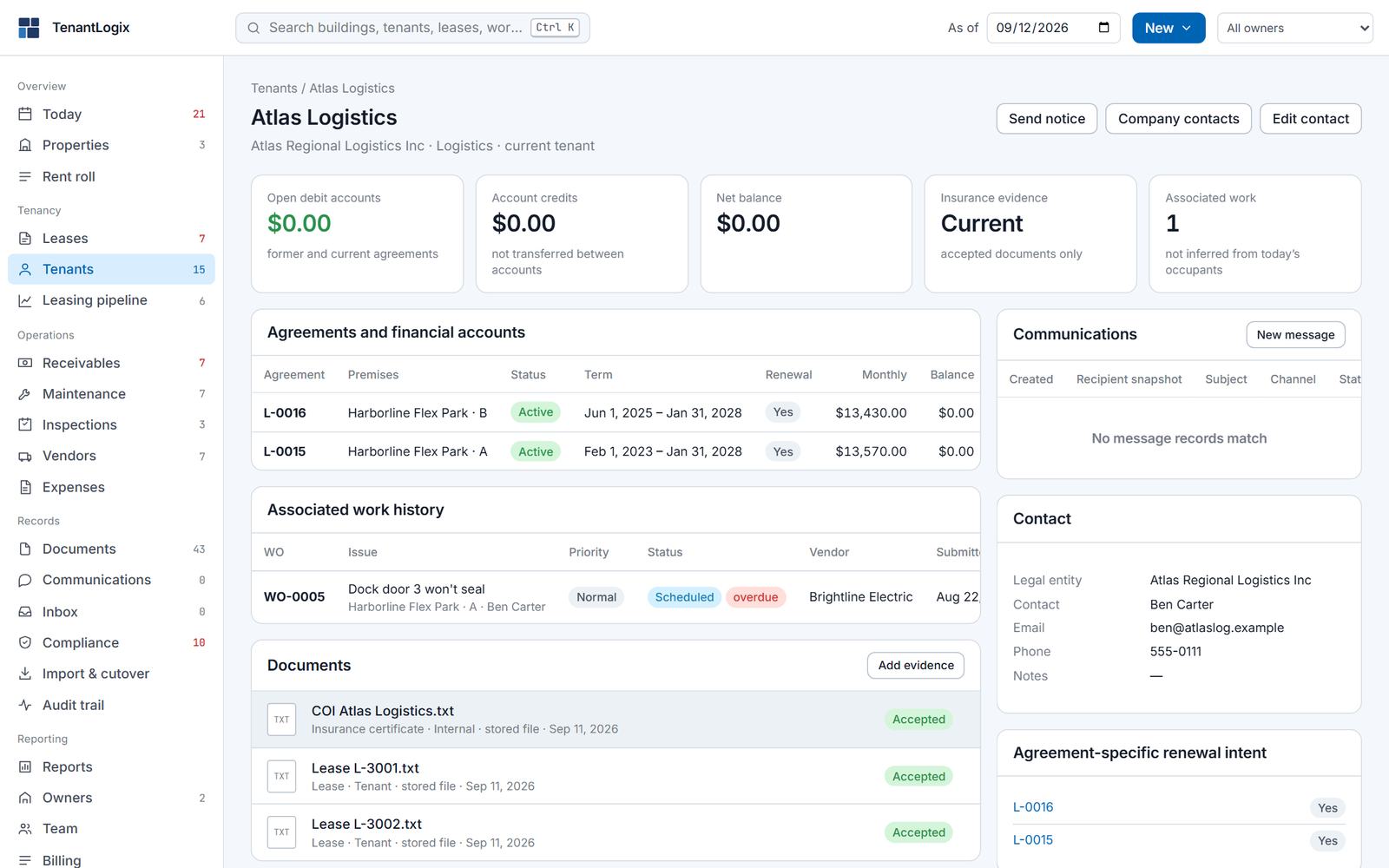Image resolution: width=1389 pixels, height=868 pixels.
Task: Click the As of date field
Action: 1053,28
